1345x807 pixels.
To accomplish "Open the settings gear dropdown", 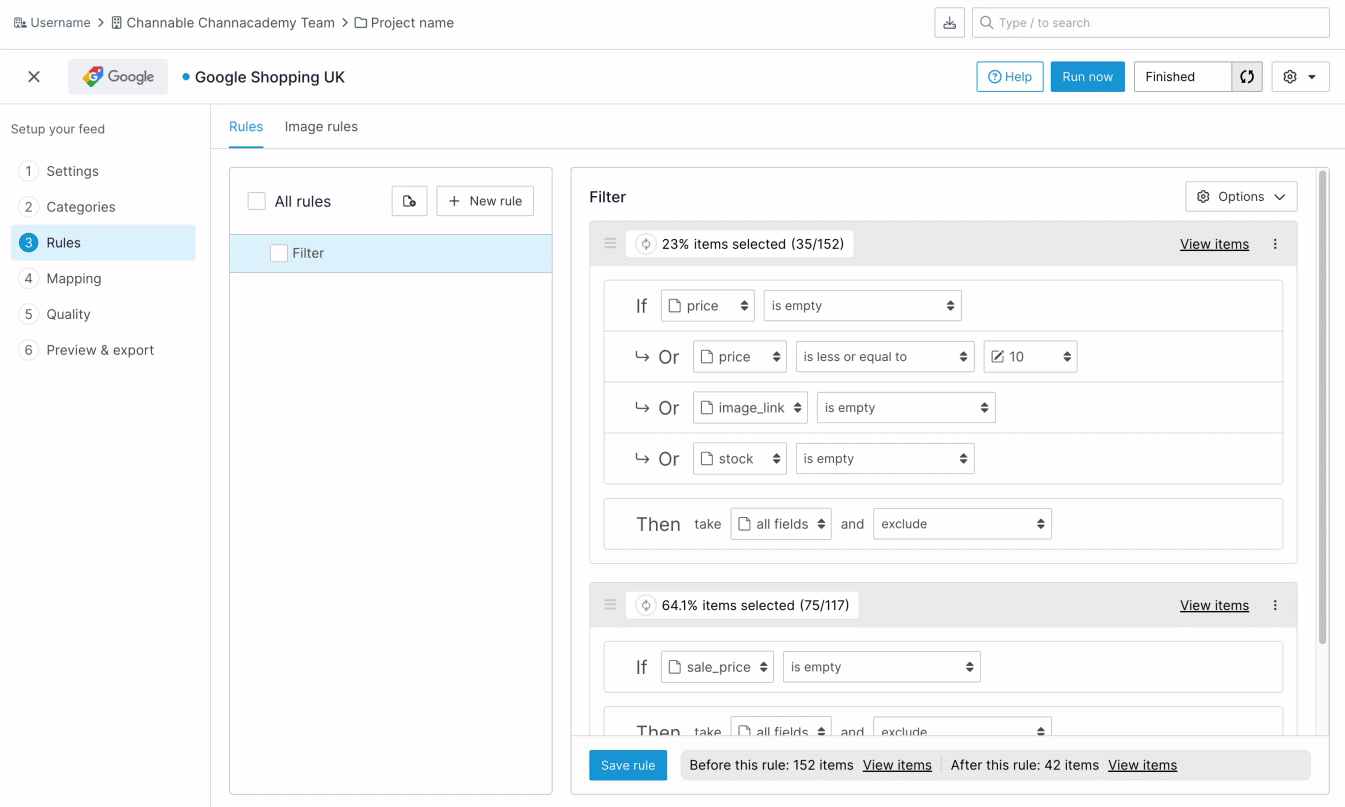I will pyautogui.click(x=1300, y=77).
